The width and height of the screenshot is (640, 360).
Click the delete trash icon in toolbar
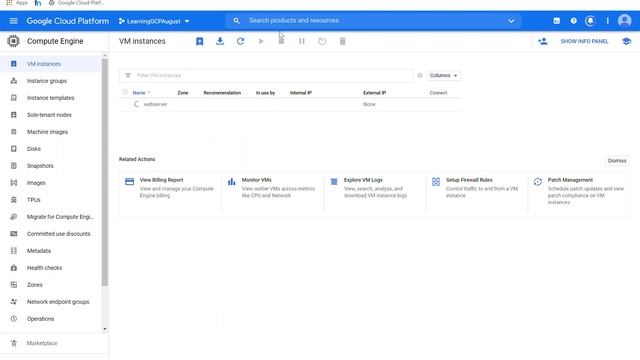pos(342,41)
